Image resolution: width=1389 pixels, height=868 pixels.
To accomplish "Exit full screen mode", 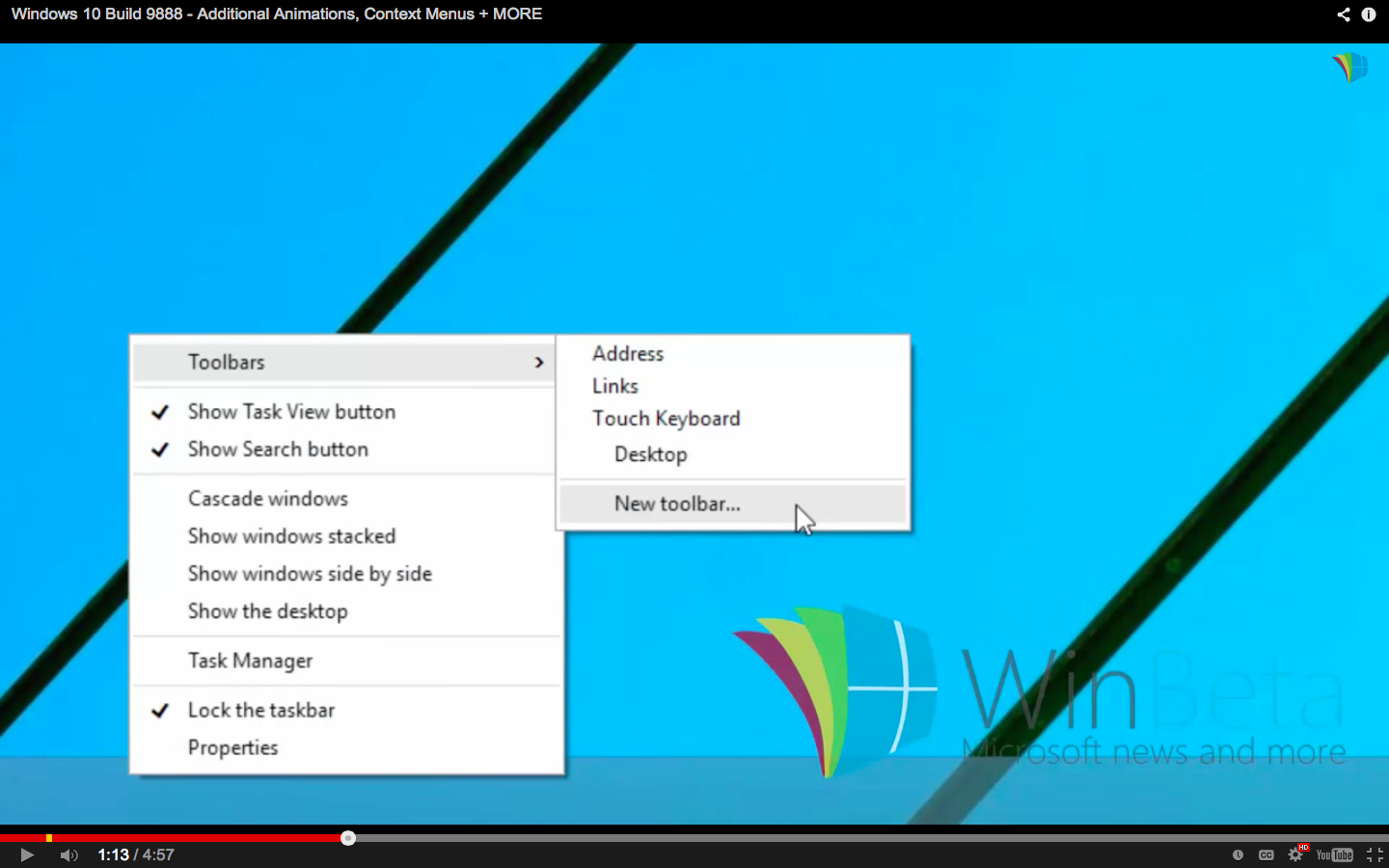I will 1375,854.
